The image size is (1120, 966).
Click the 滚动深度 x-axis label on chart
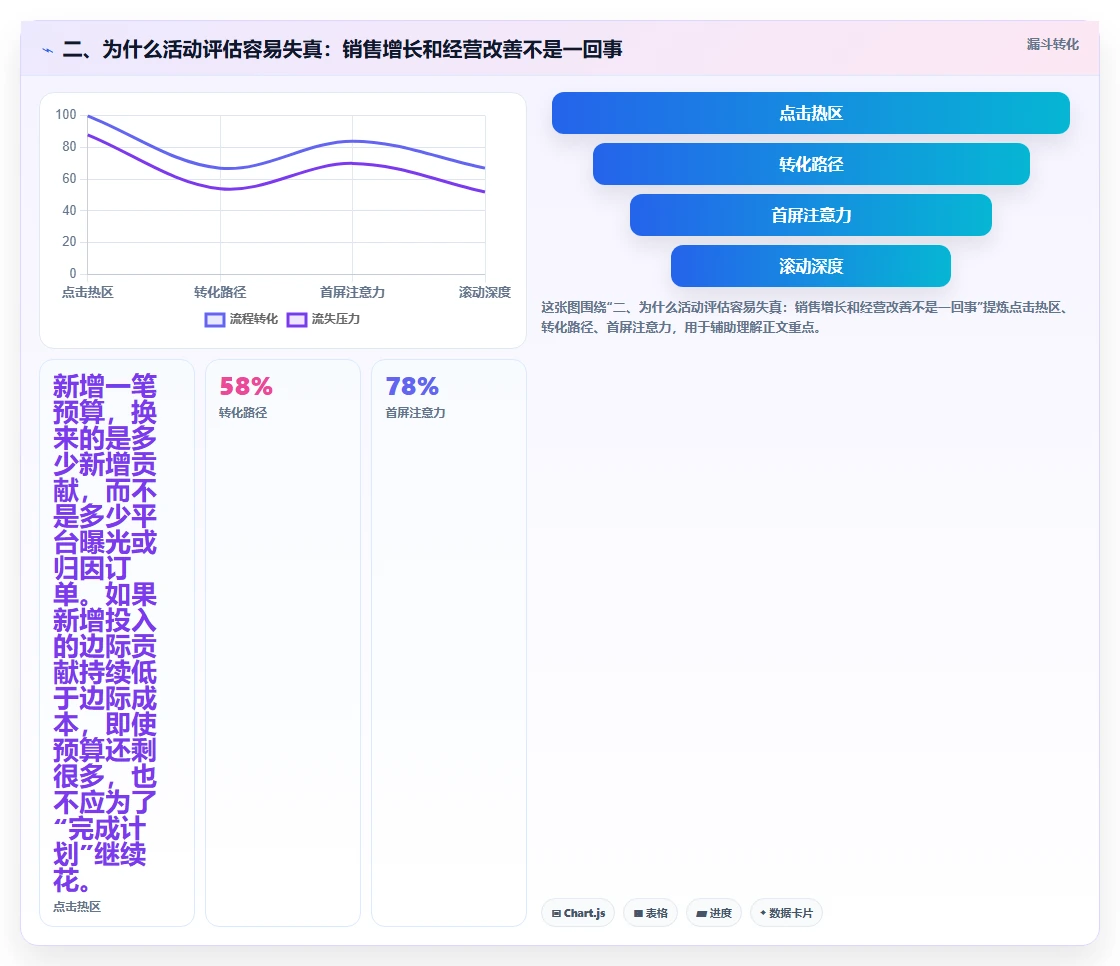point(485,292)
